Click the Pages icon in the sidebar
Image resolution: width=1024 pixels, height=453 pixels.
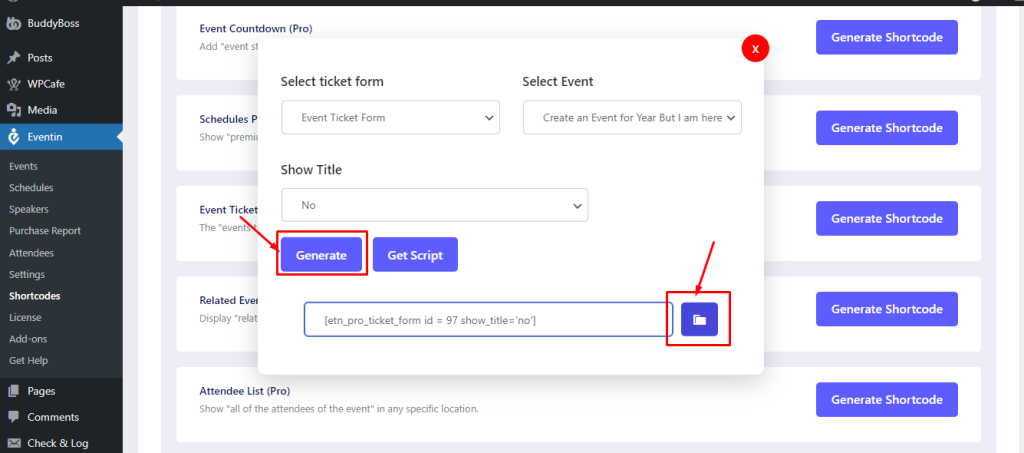(x=13, y=391)
